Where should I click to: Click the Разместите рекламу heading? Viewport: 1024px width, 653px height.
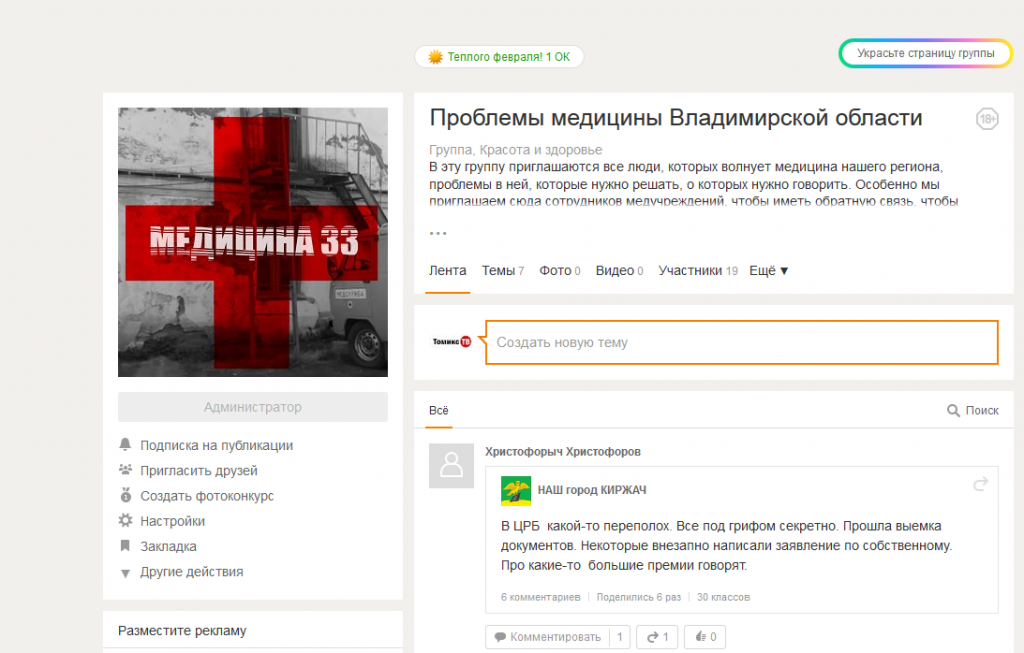(x=182, y=631)
